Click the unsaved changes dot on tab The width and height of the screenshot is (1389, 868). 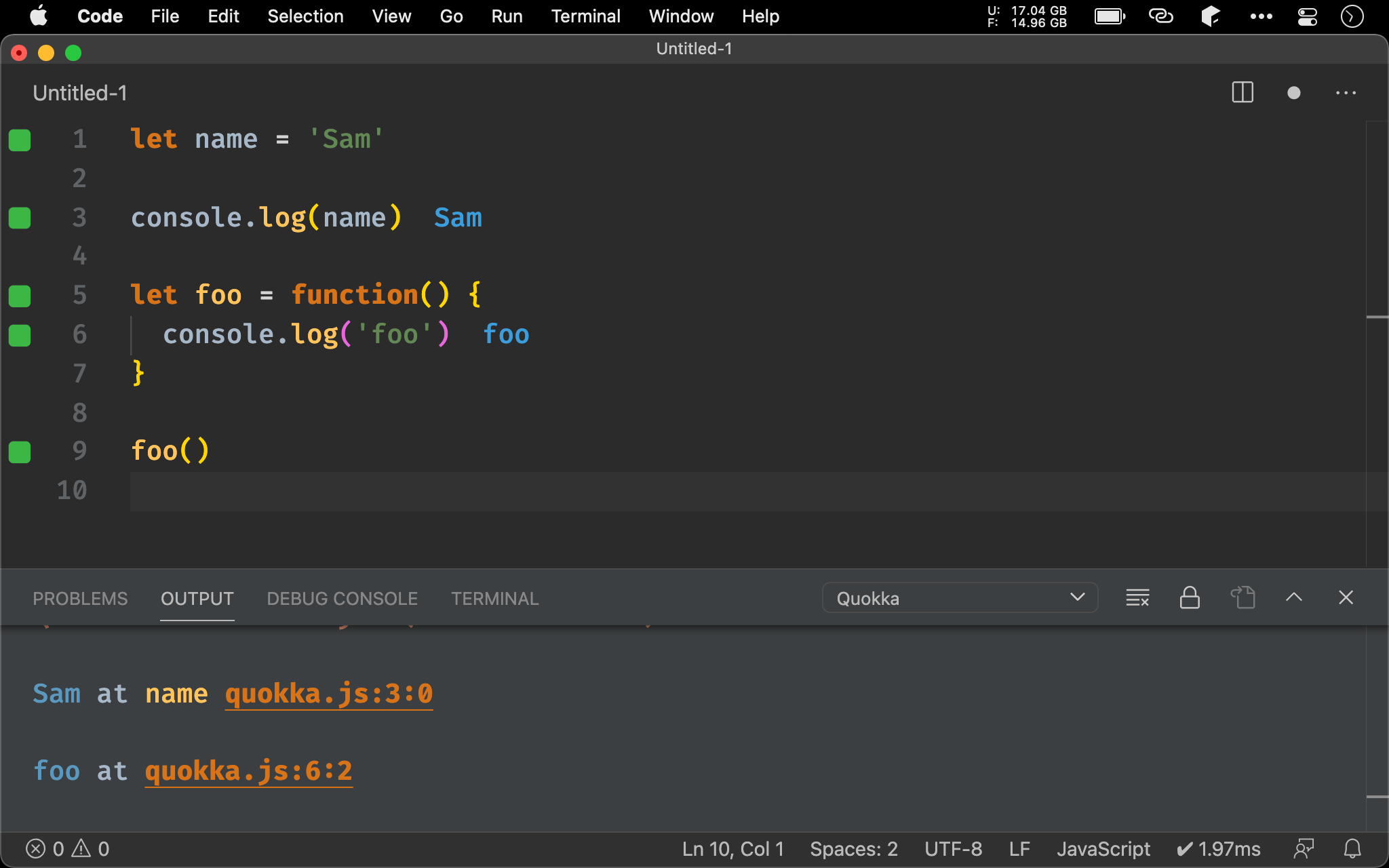pyautogui.click(x=1293, y=93)
